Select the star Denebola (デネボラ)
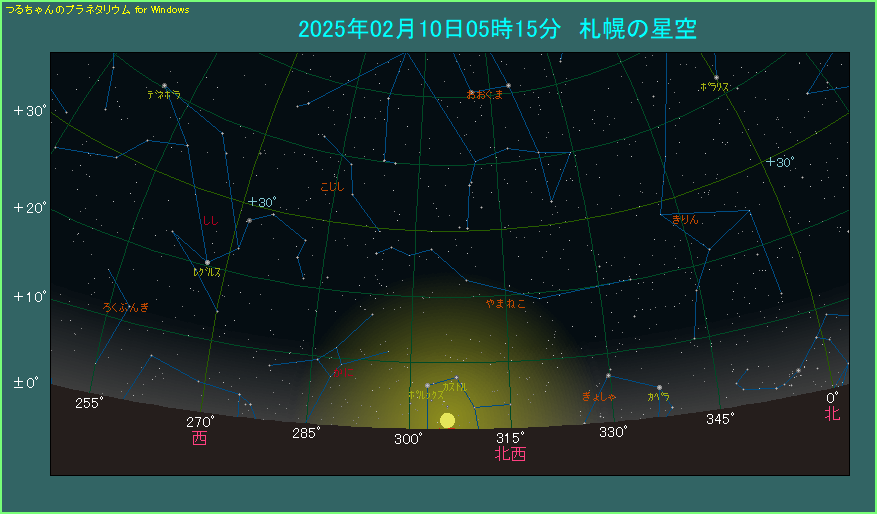Image resolution: width=877 pixels, height=514 pixels. point(164,85)
